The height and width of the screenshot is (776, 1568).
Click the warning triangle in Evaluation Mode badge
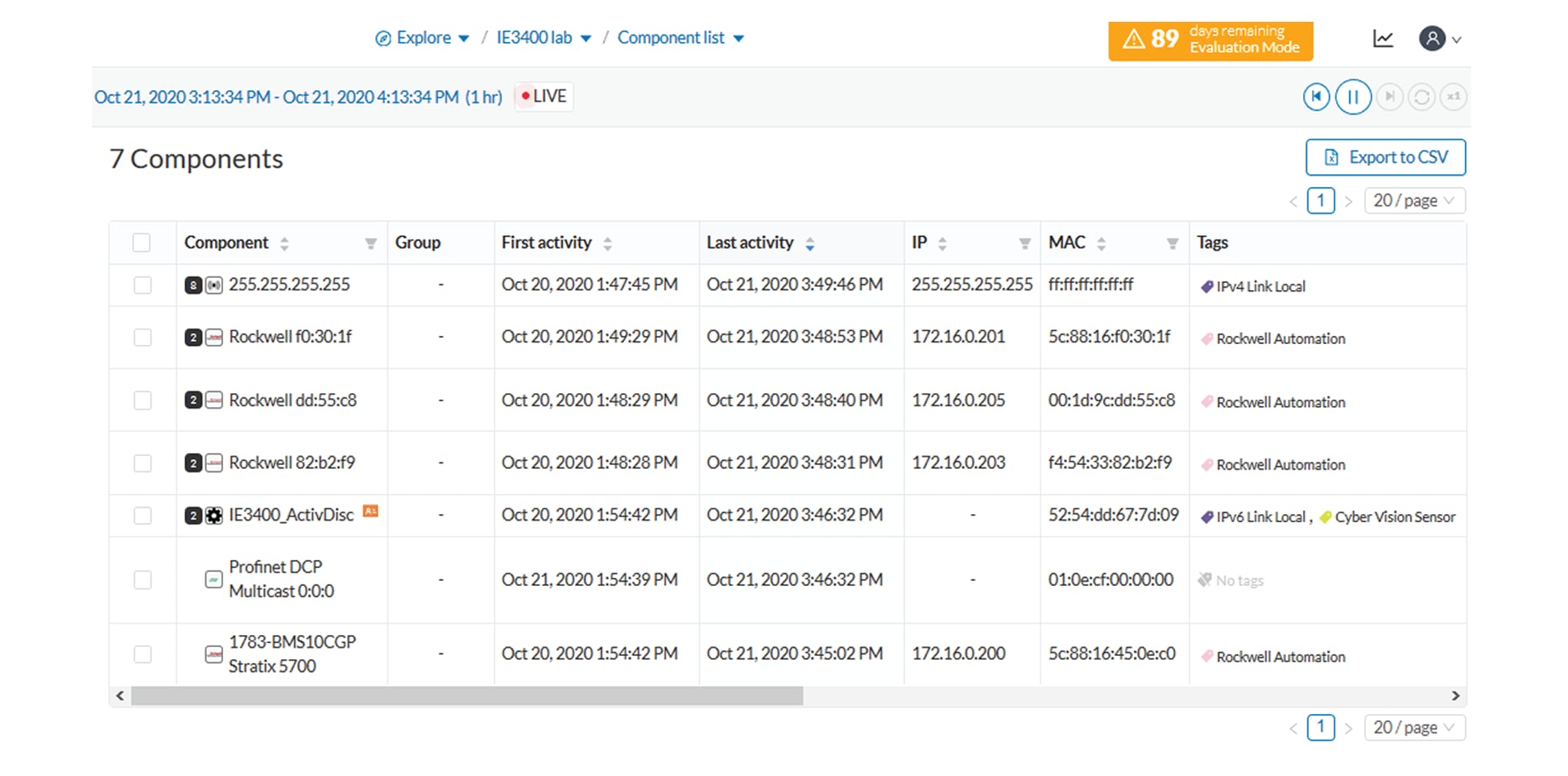1133,39
